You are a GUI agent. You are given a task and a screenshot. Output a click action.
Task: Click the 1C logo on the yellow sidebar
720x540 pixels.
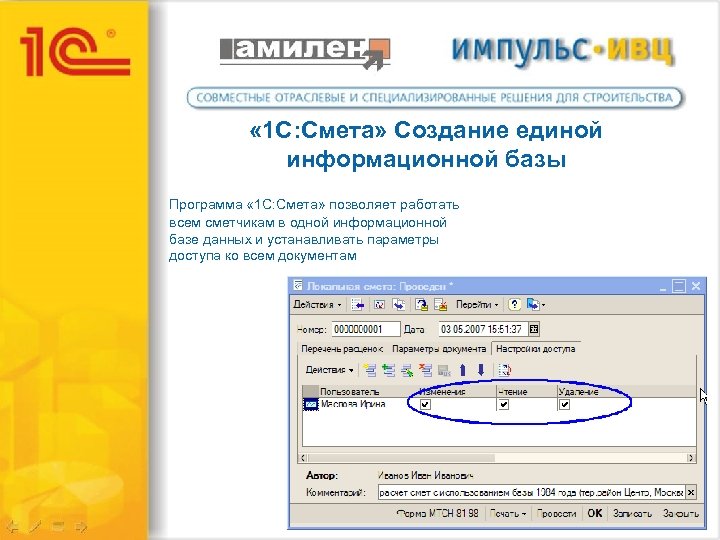pos(75,51)
